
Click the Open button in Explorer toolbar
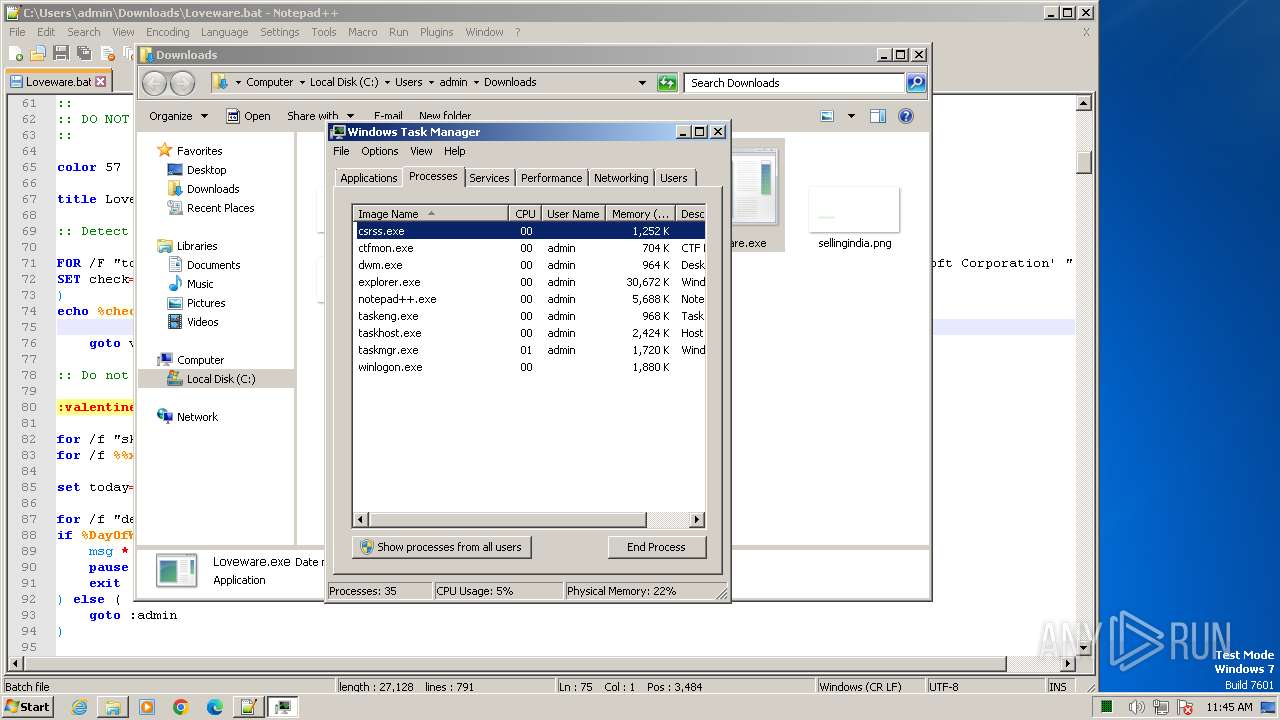click(248, 116)
